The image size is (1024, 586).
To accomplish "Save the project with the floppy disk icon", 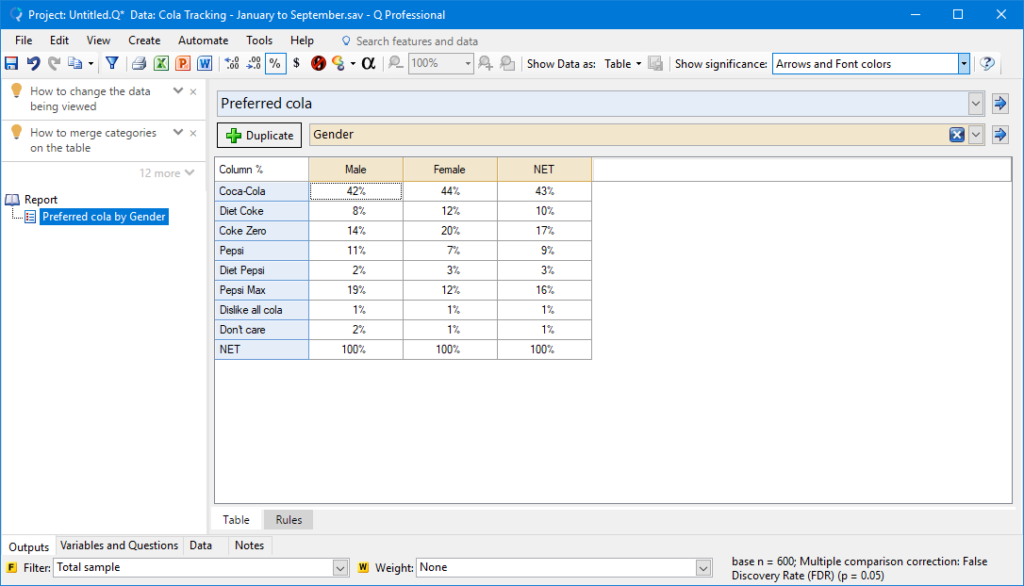I will [12, 63].
